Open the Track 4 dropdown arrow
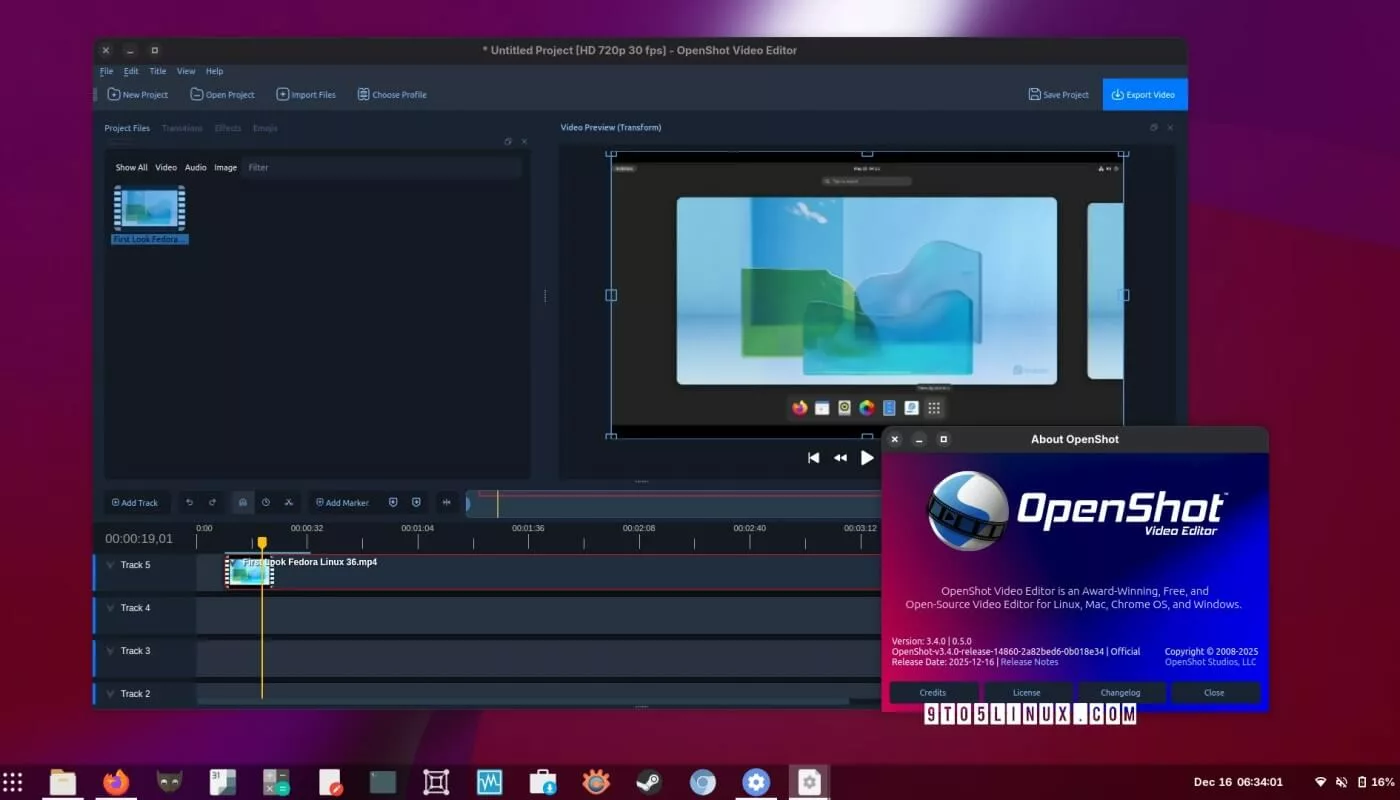1400x800 pixels. click(x=110, y=608)
